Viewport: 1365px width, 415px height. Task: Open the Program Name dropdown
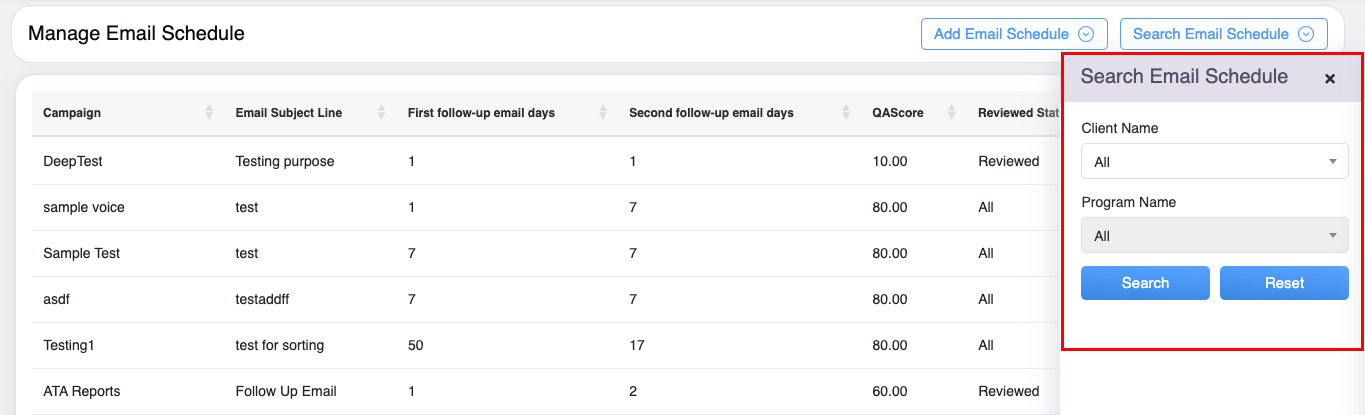pos(1214,236)
